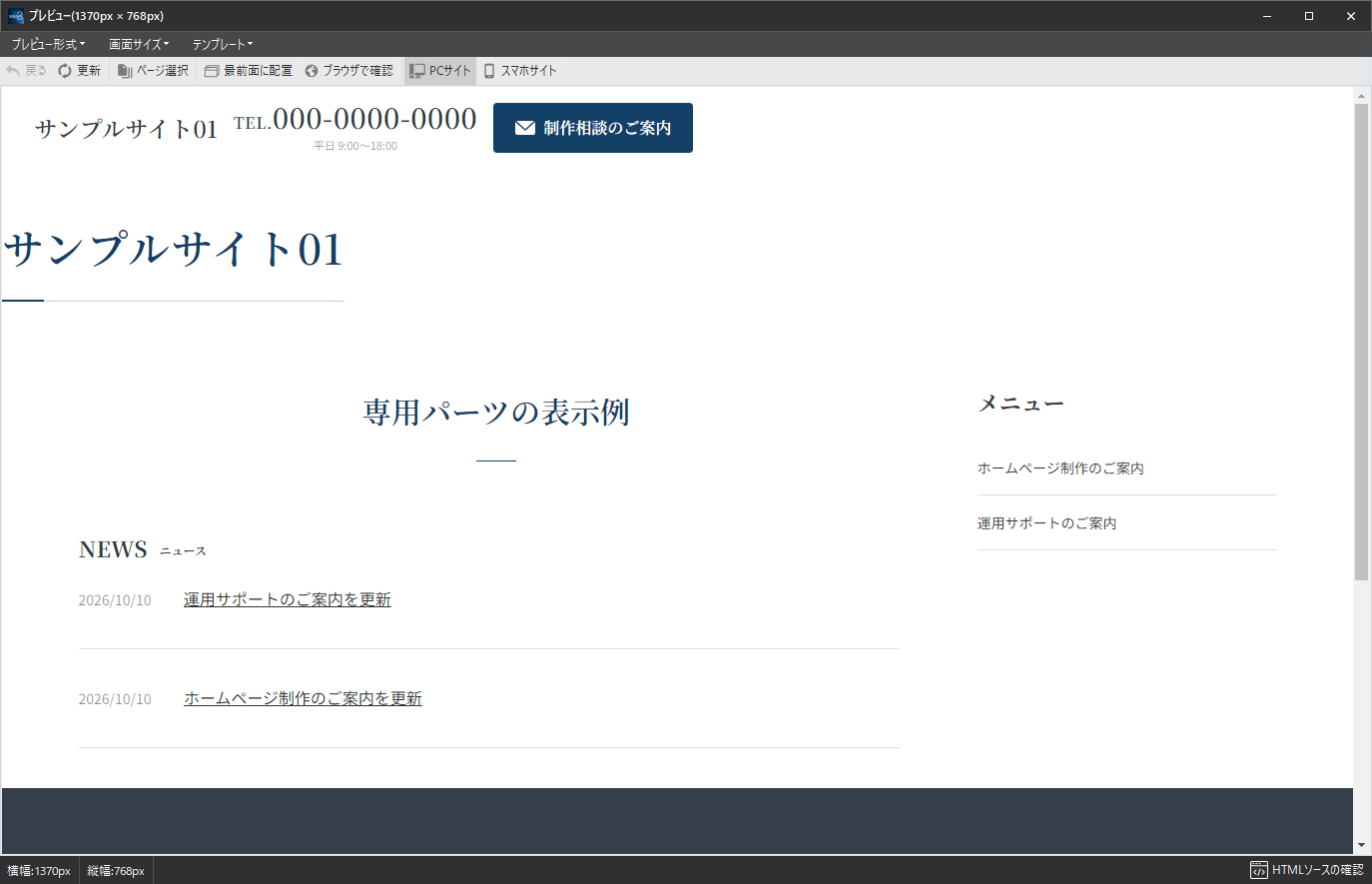Open ホームページ制作のご案内を更新 news link
Viewport: 1372px width, 884px height.
[303, 698]
